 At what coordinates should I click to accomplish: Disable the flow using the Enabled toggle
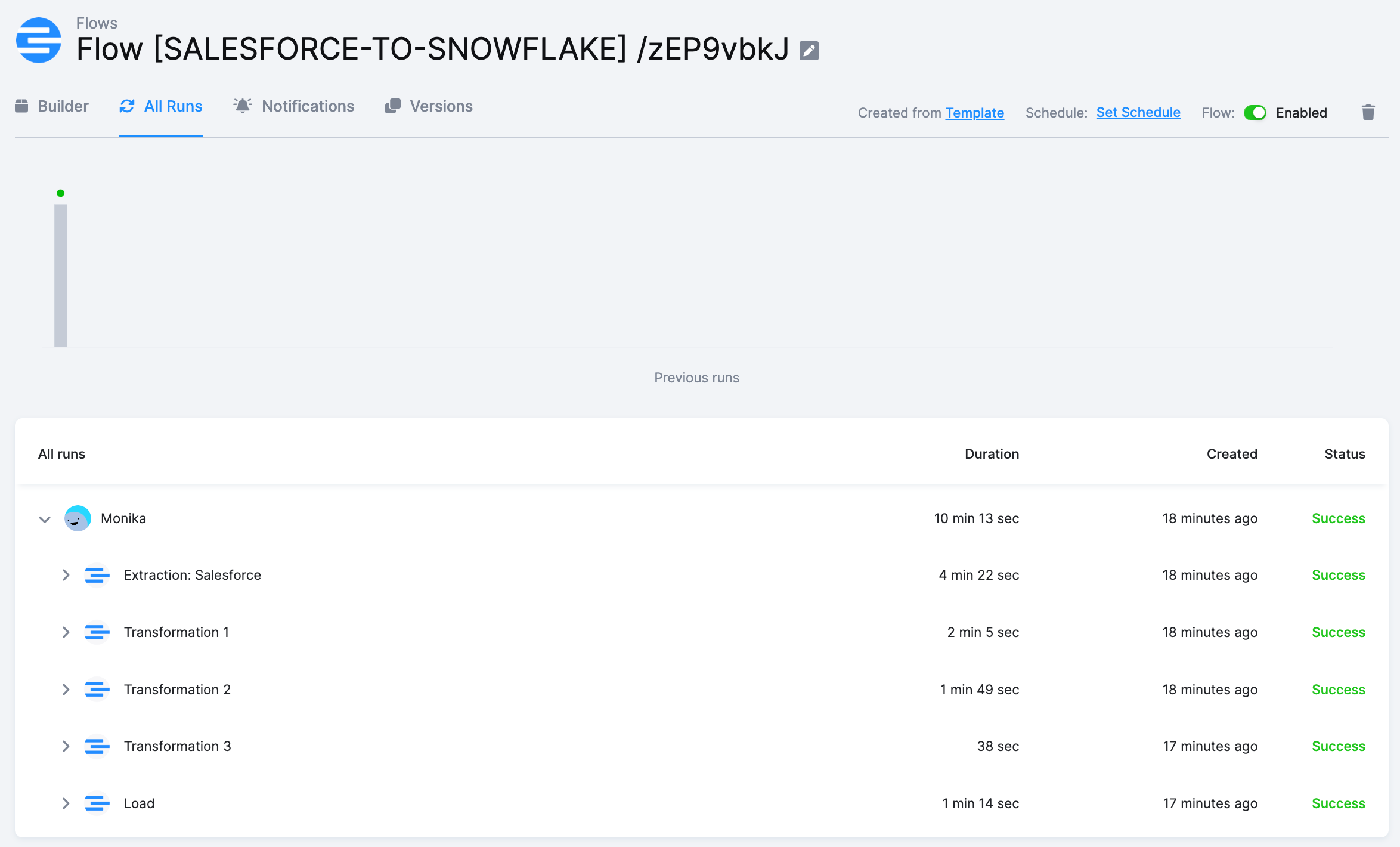tap(1255, 112)
